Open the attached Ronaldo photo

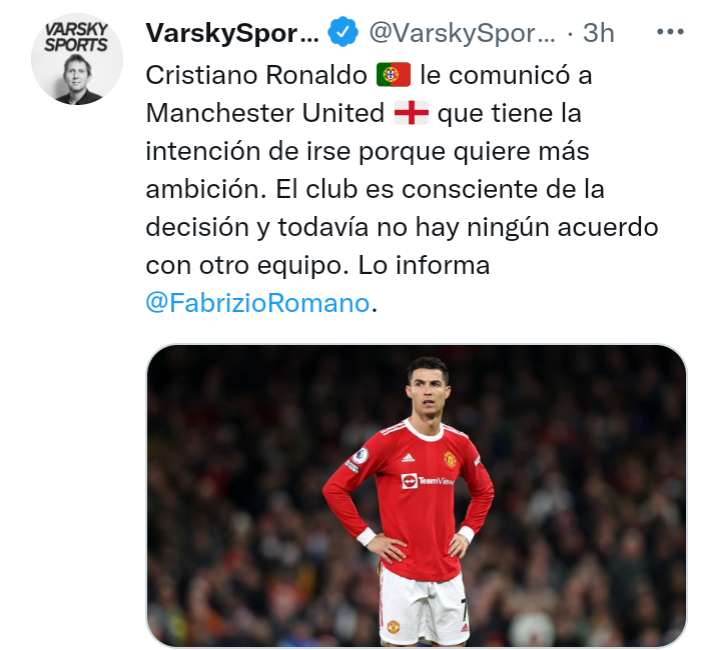tap(416, 496)
